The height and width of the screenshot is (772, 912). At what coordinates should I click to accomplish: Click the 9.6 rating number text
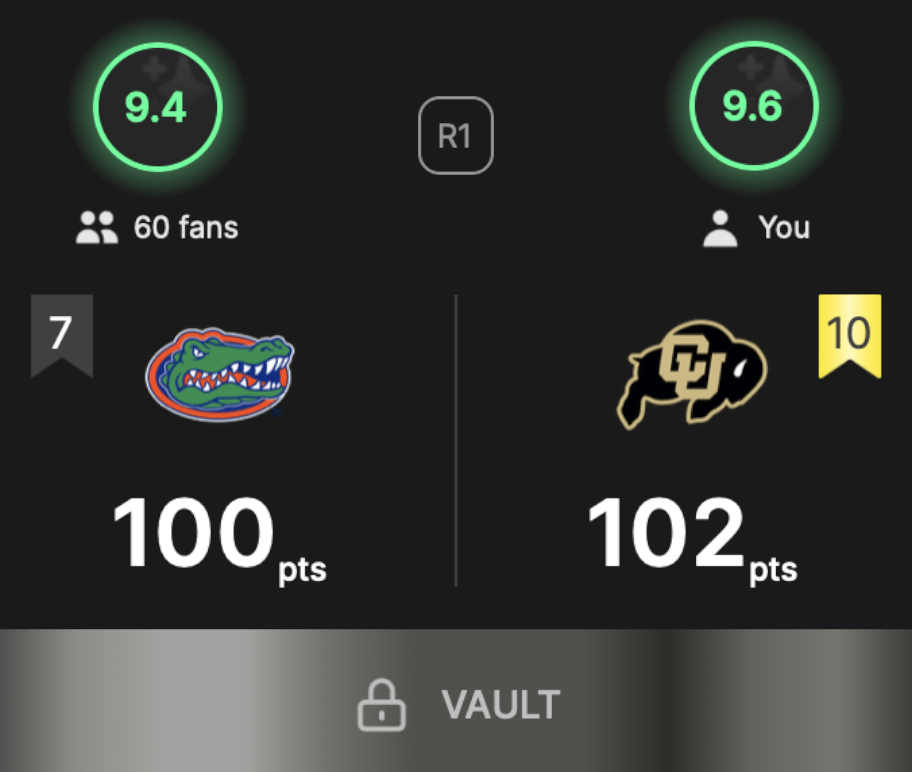coord(752,106)
